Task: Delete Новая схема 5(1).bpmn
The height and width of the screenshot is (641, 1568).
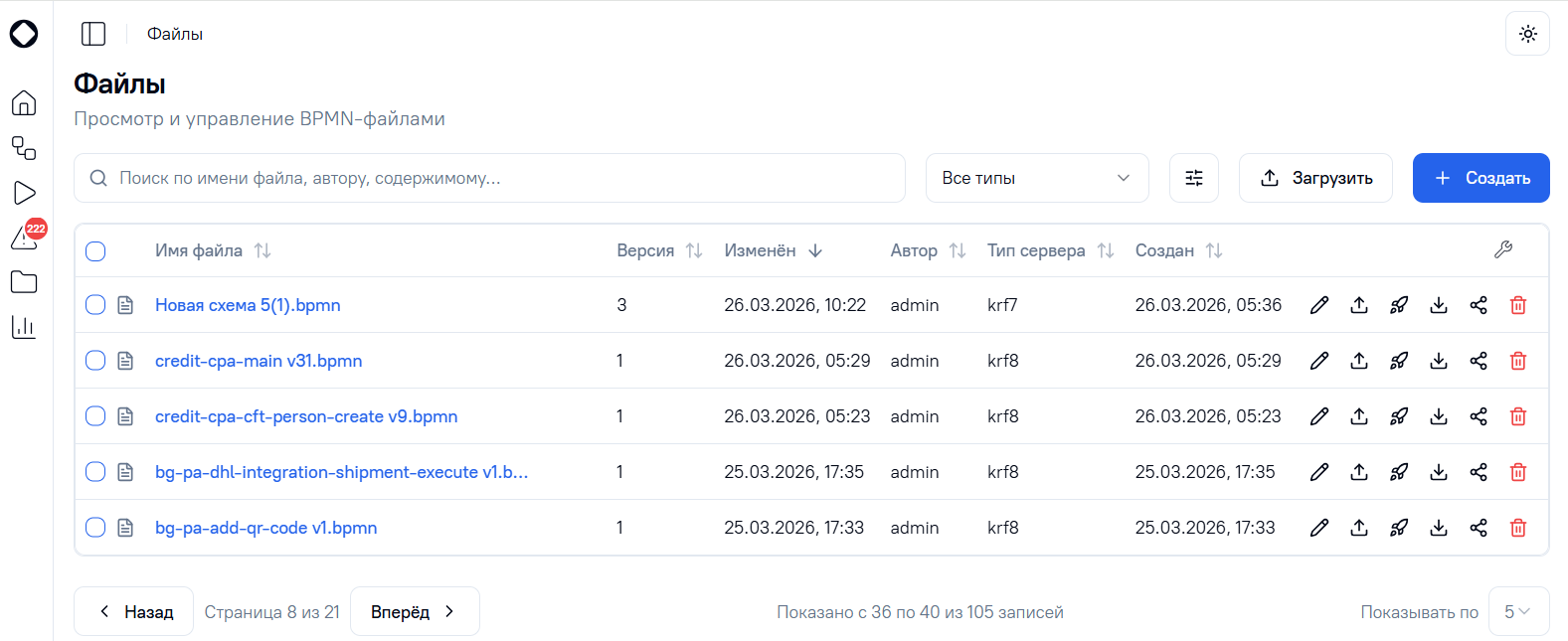Action: pyautogui.click(x=1518, y=305)
